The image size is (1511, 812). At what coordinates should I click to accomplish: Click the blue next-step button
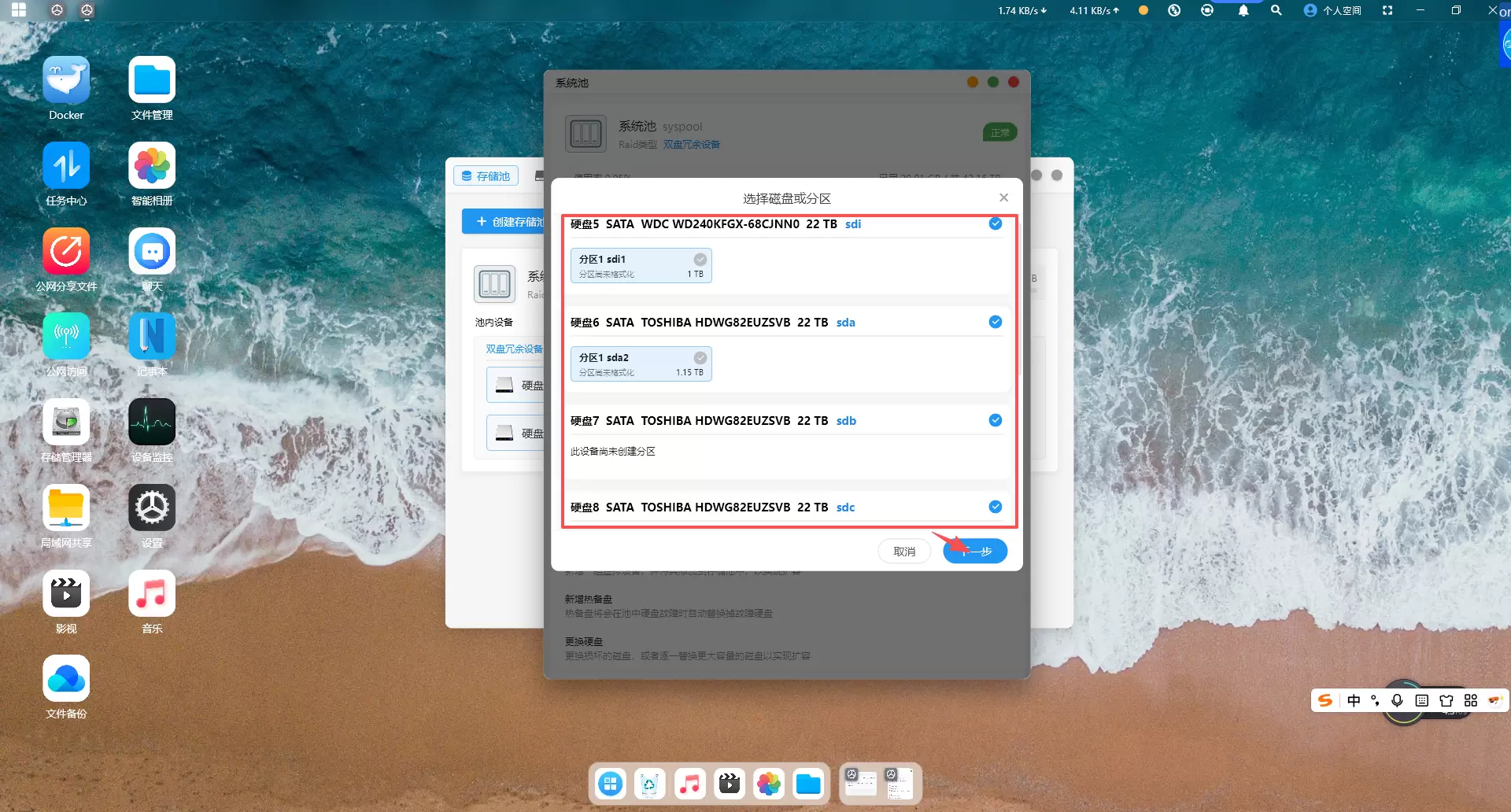tap(975, 552)
